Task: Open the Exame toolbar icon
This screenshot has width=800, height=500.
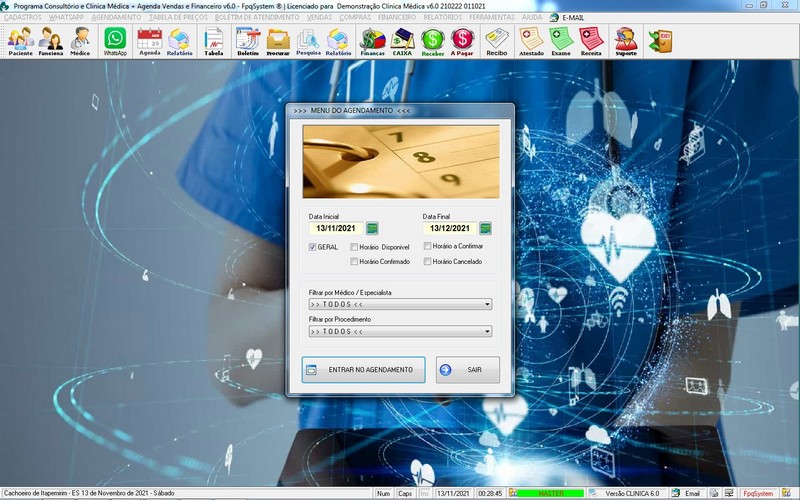Action: pyautogui.click(x=561, y=41)
